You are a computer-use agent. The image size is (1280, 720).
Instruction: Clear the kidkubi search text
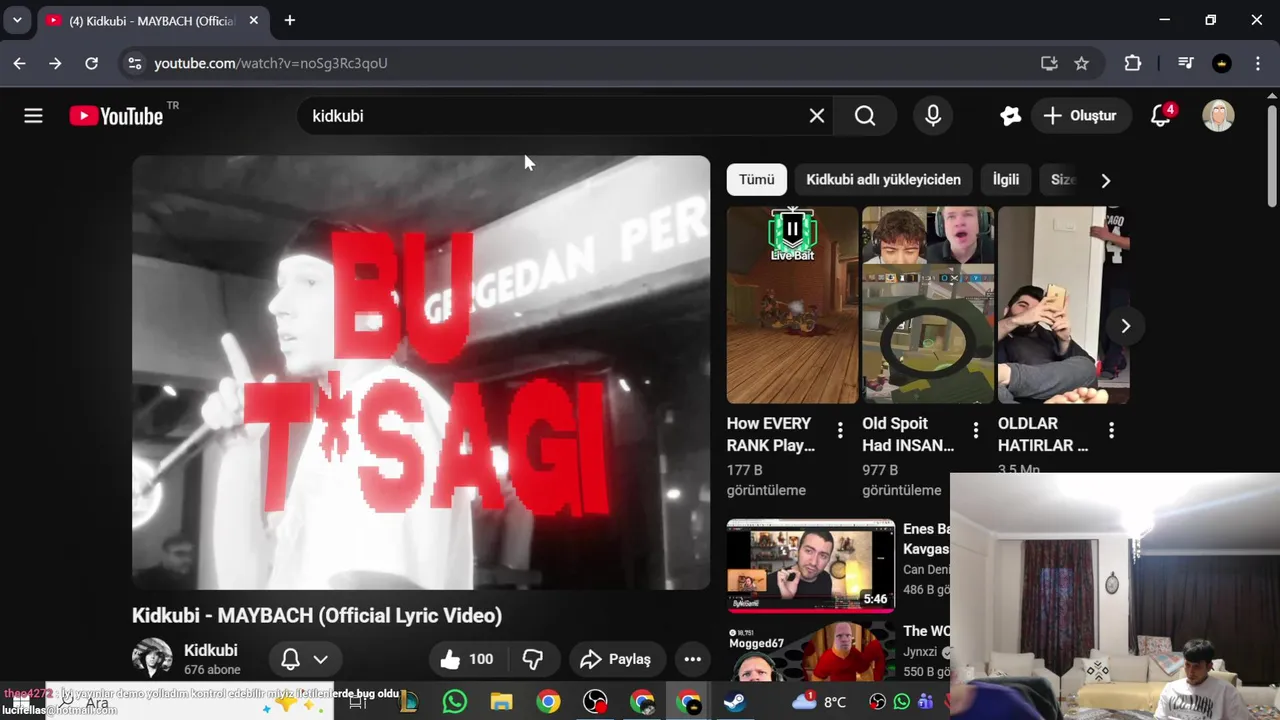[x=817, y=116]
